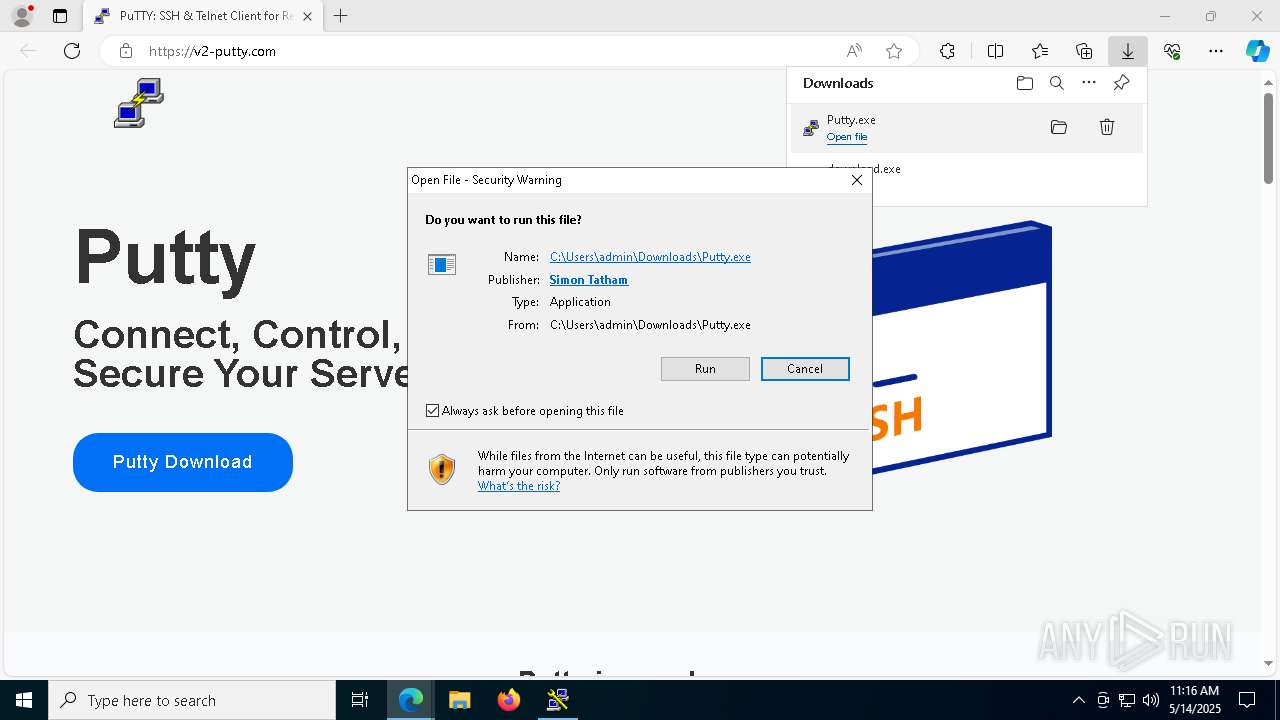
Task: Add this page to favorites star
Action: click(894, 51)
